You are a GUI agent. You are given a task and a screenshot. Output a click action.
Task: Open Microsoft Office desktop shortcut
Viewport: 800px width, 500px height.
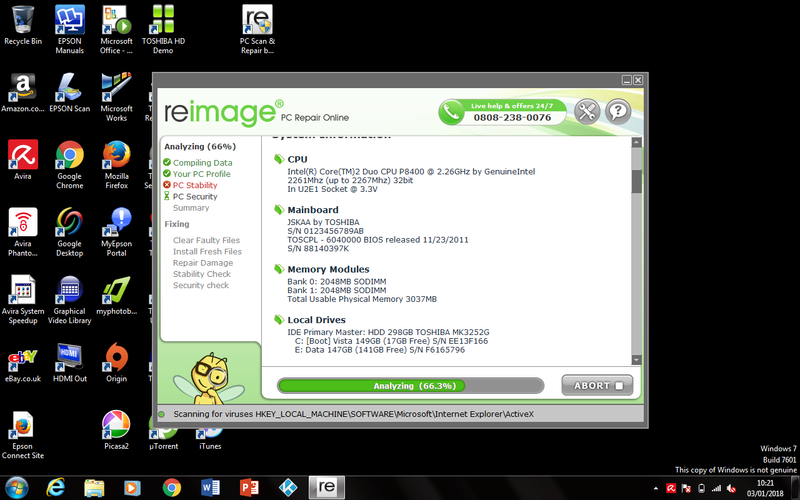point(116,30)
